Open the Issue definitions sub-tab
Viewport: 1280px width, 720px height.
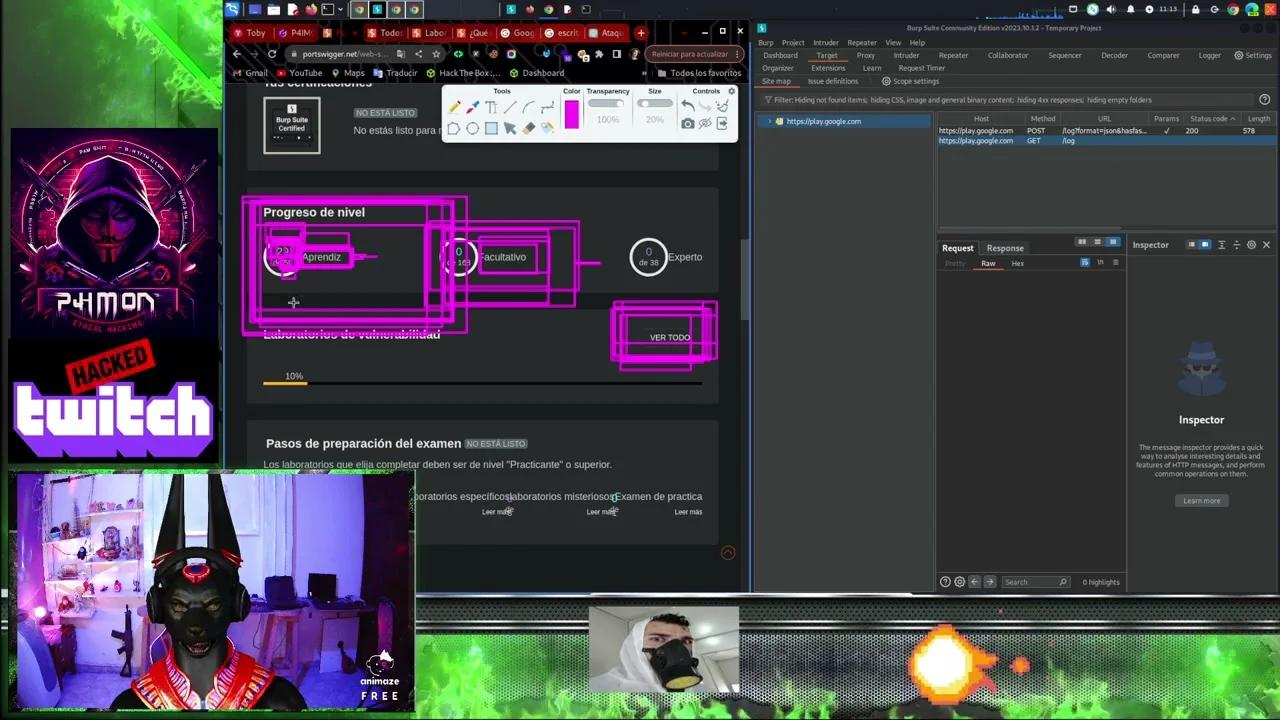tap(833, 81)
